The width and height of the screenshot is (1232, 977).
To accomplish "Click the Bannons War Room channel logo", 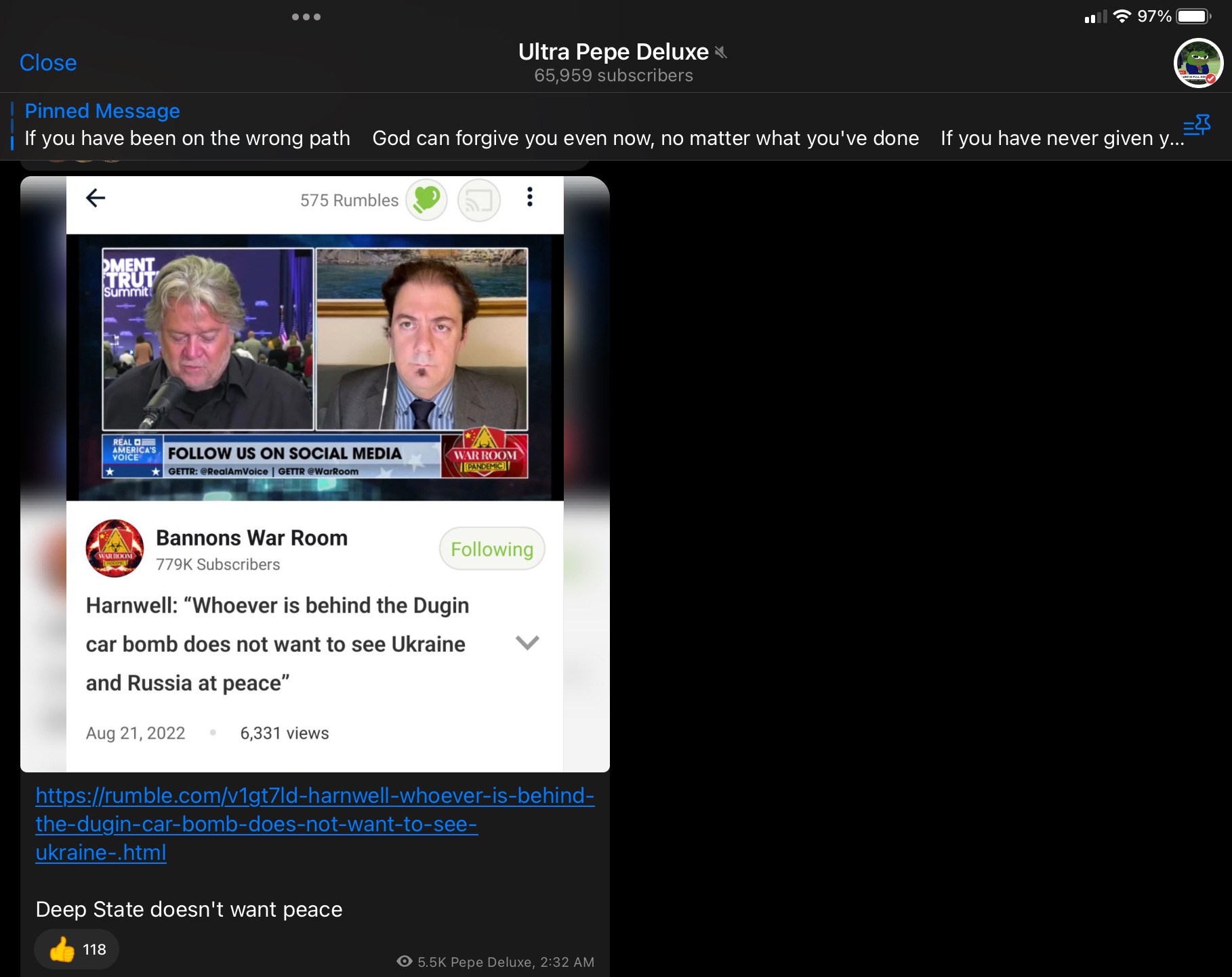I will click(115, 548).
